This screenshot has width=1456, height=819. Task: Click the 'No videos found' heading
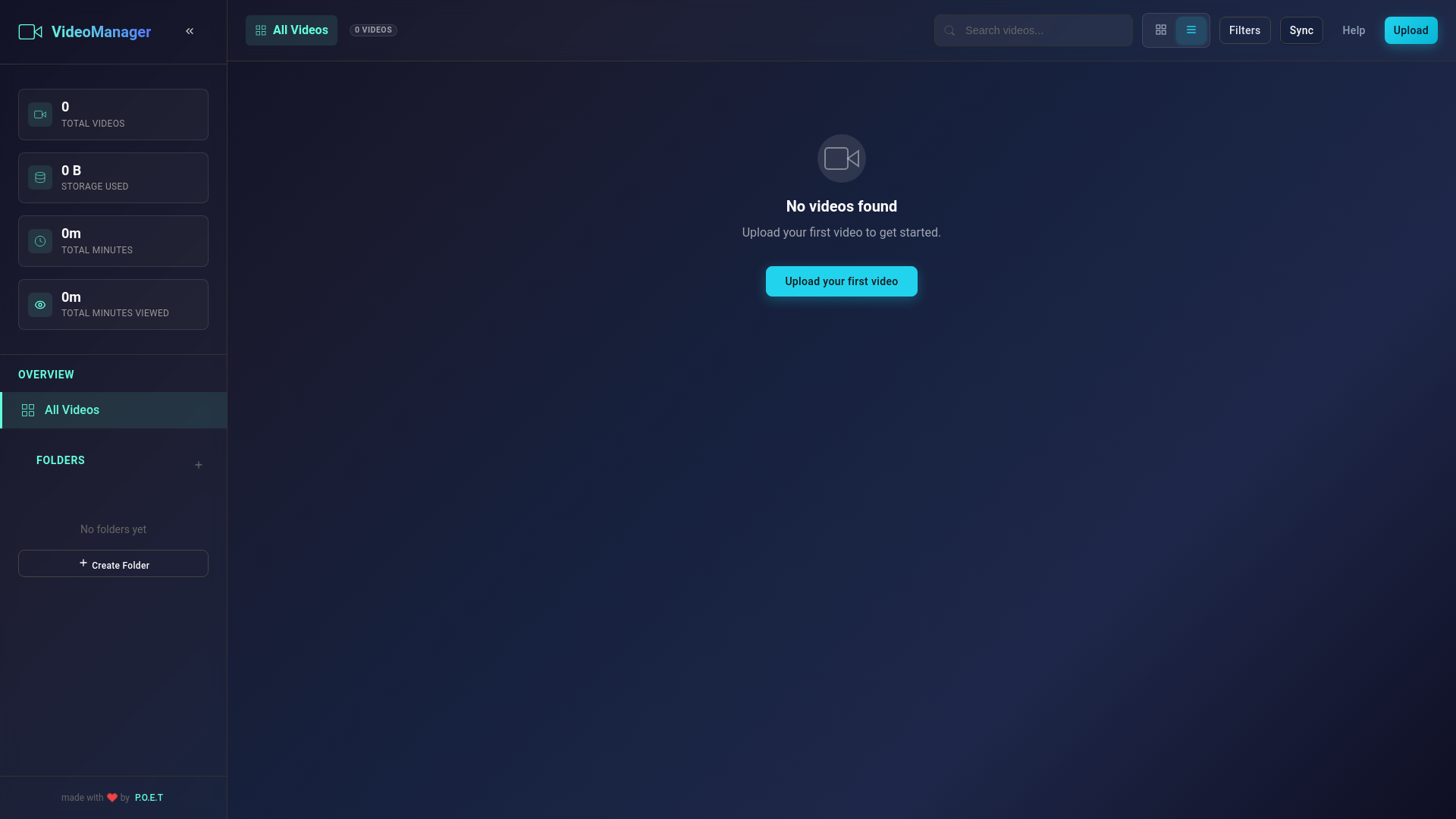(x=842, y=206)
